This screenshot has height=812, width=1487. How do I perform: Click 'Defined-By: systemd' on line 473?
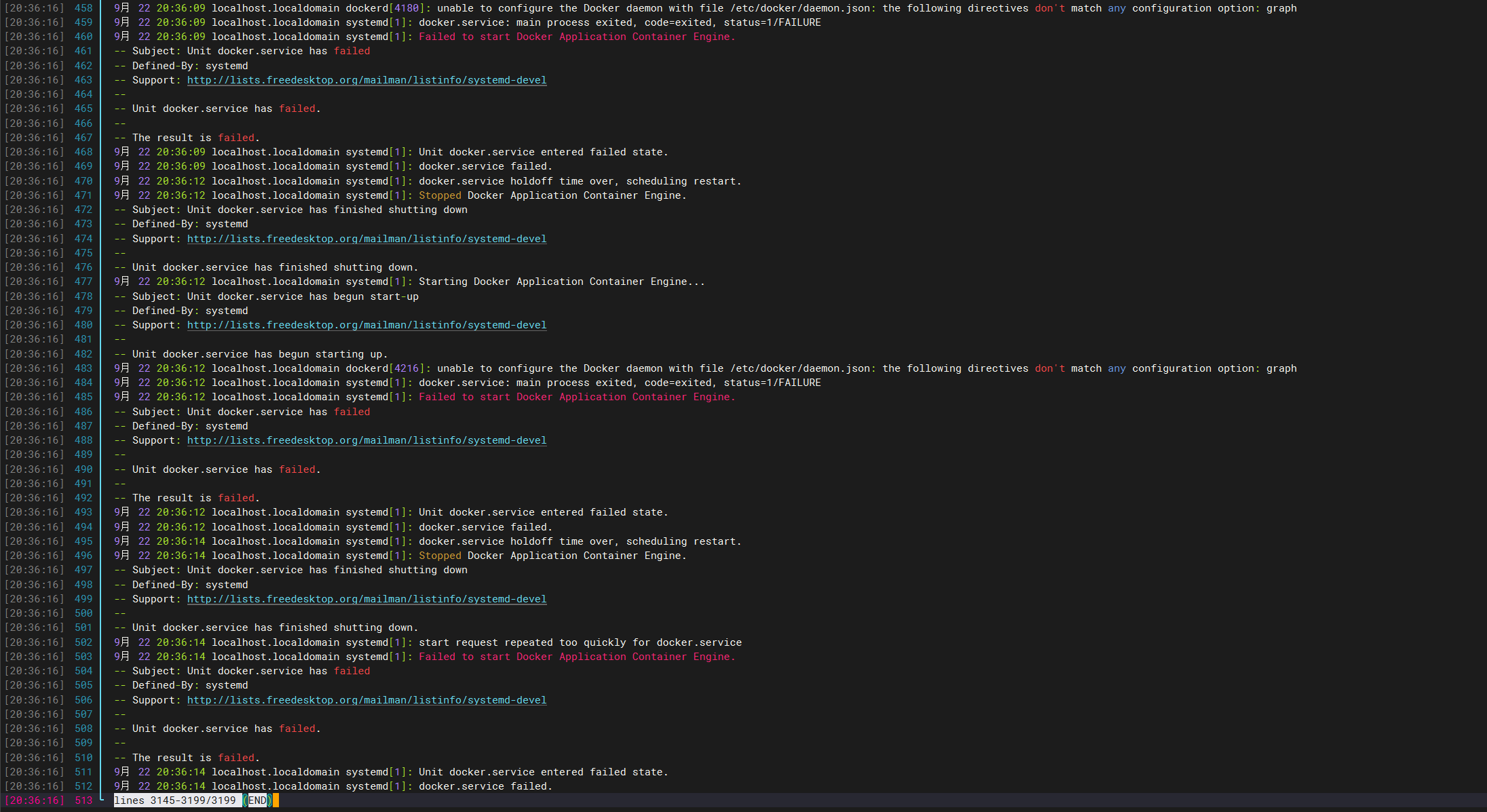pyautogui.click(x=190, y=224)
